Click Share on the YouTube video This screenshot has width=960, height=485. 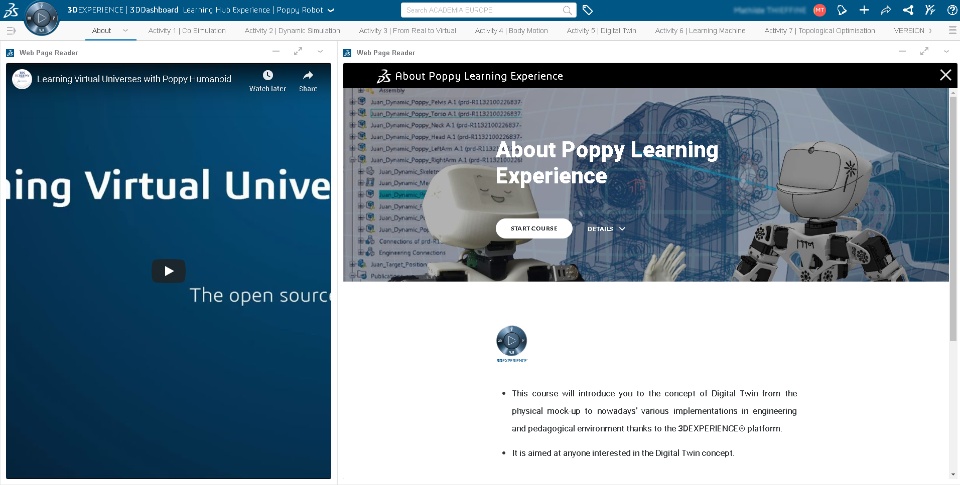(x=308, y=80)
